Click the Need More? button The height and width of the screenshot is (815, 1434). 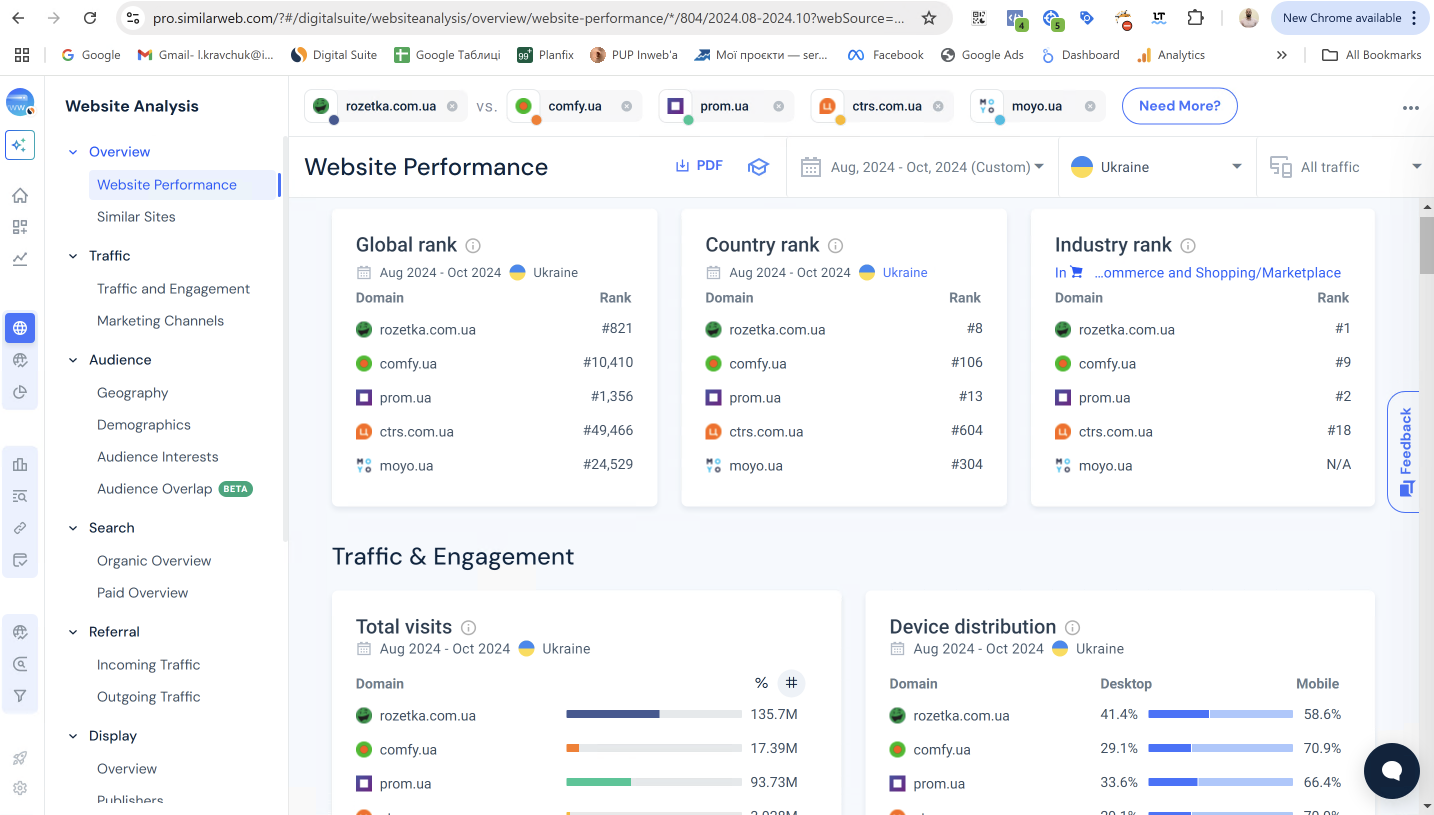coord(1179,106)
